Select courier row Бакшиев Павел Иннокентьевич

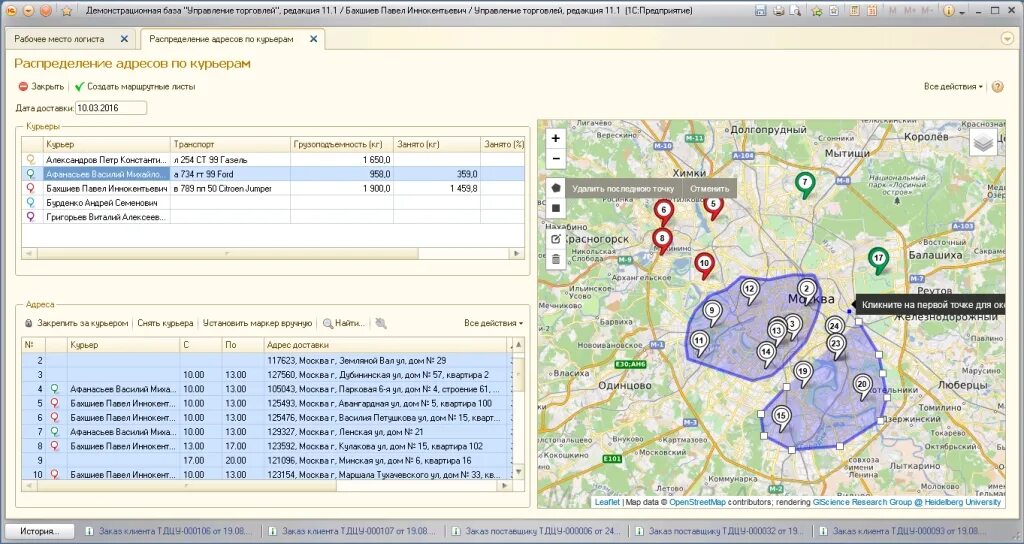107,188
